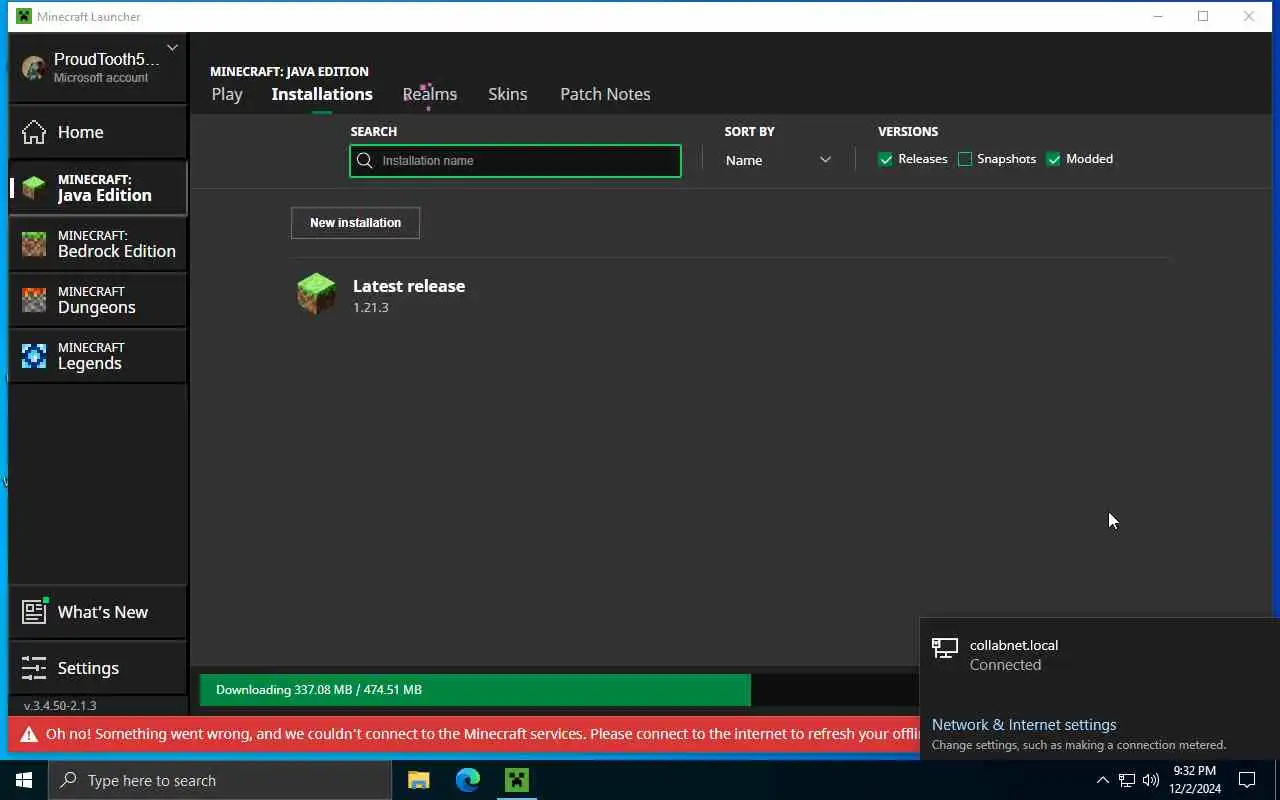Open the Sort By Name dropdown
The height and width of the screenshot is (800, 1280).
[x=778, y=160]
